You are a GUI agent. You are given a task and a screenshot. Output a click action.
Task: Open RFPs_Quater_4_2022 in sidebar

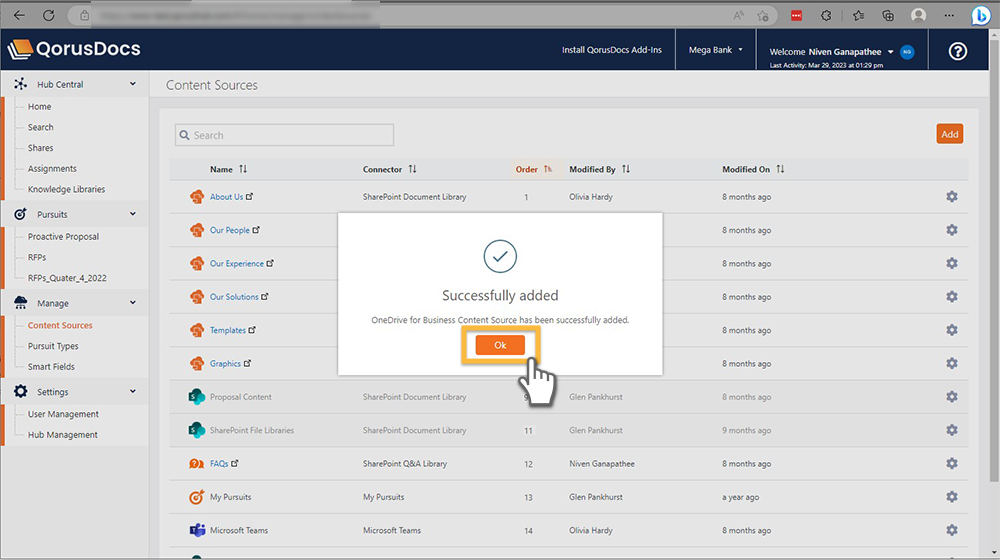(x=67, y=277)
